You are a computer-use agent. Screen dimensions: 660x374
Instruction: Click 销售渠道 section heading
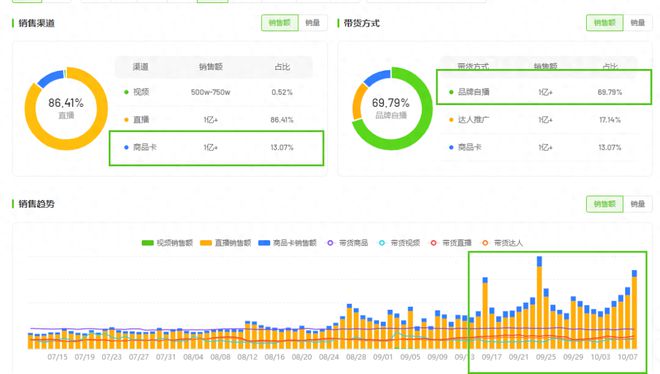pos(37,23)
